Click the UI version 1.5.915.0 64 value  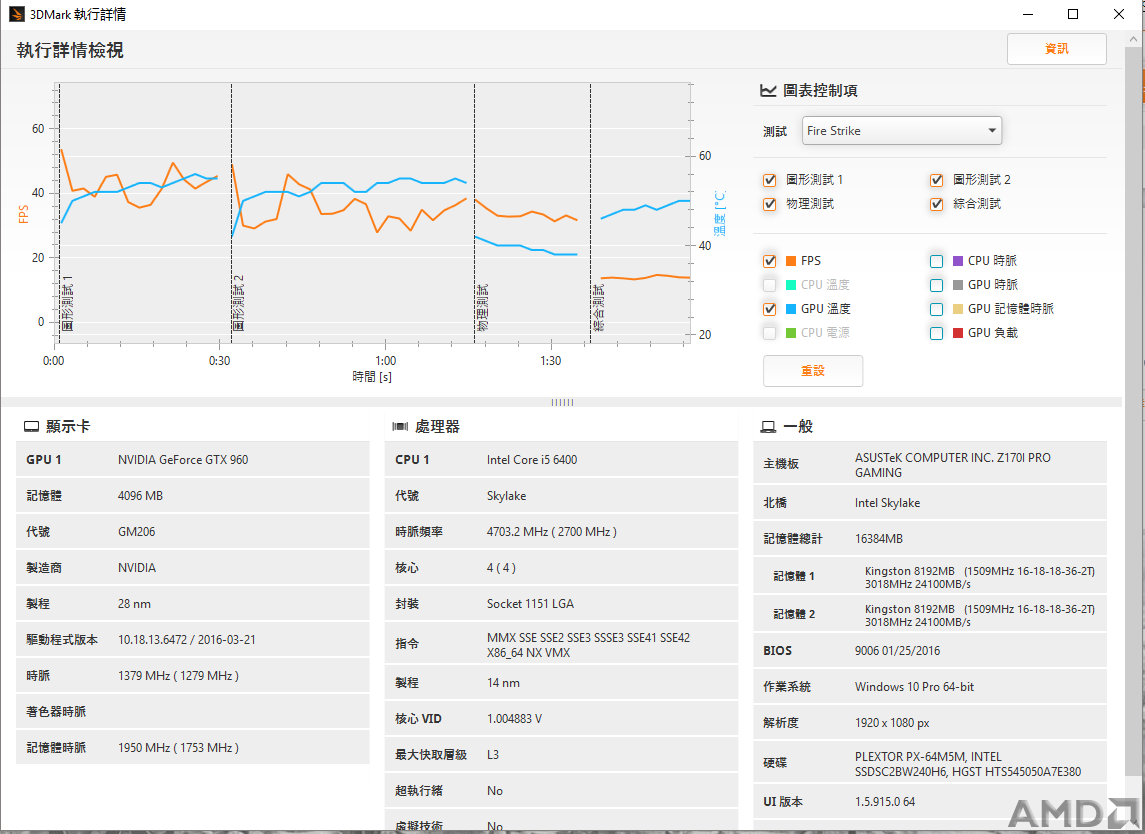(885, 802)
